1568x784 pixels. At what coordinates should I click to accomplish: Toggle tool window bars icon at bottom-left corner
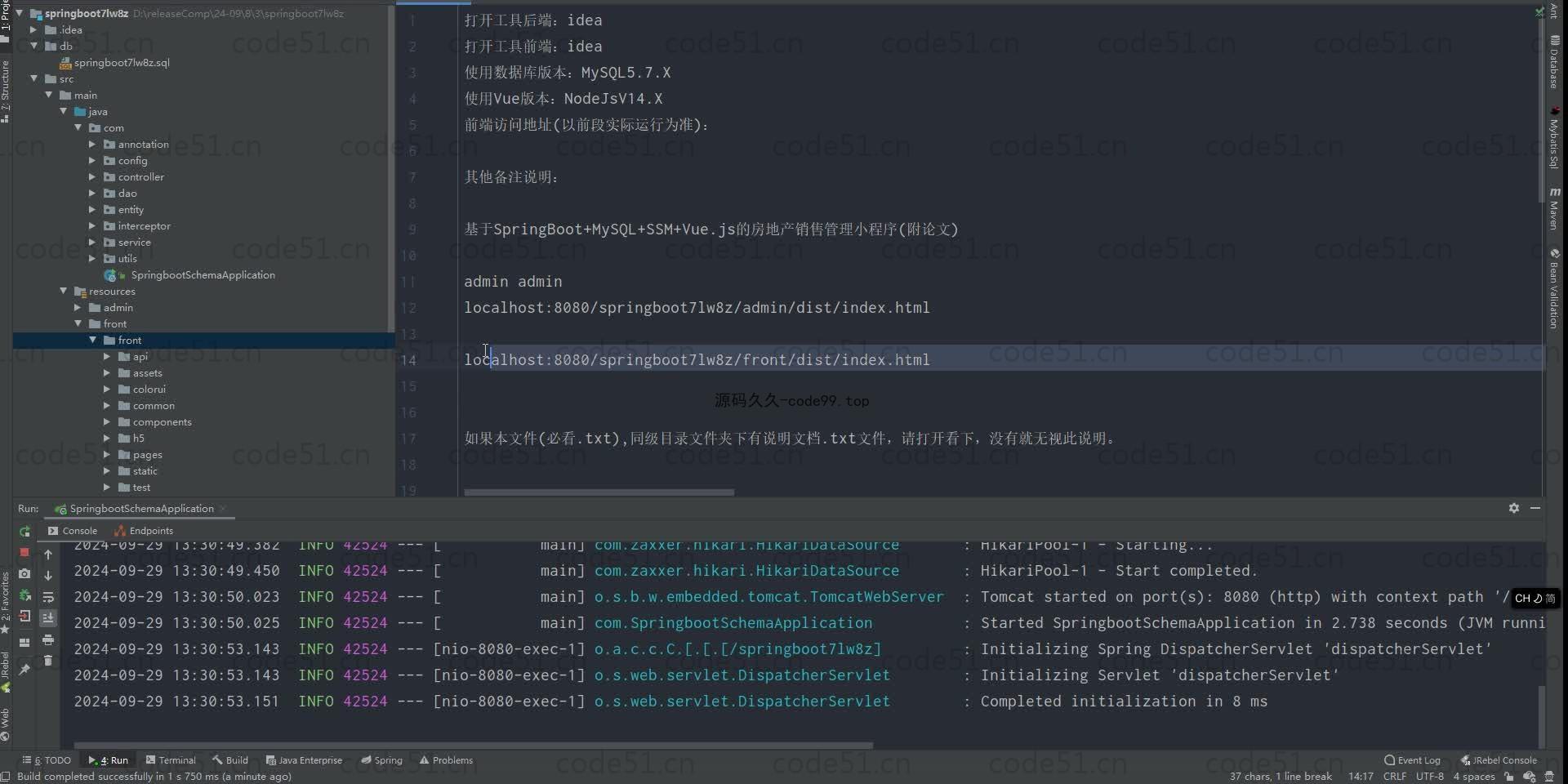tap(6, 777)
